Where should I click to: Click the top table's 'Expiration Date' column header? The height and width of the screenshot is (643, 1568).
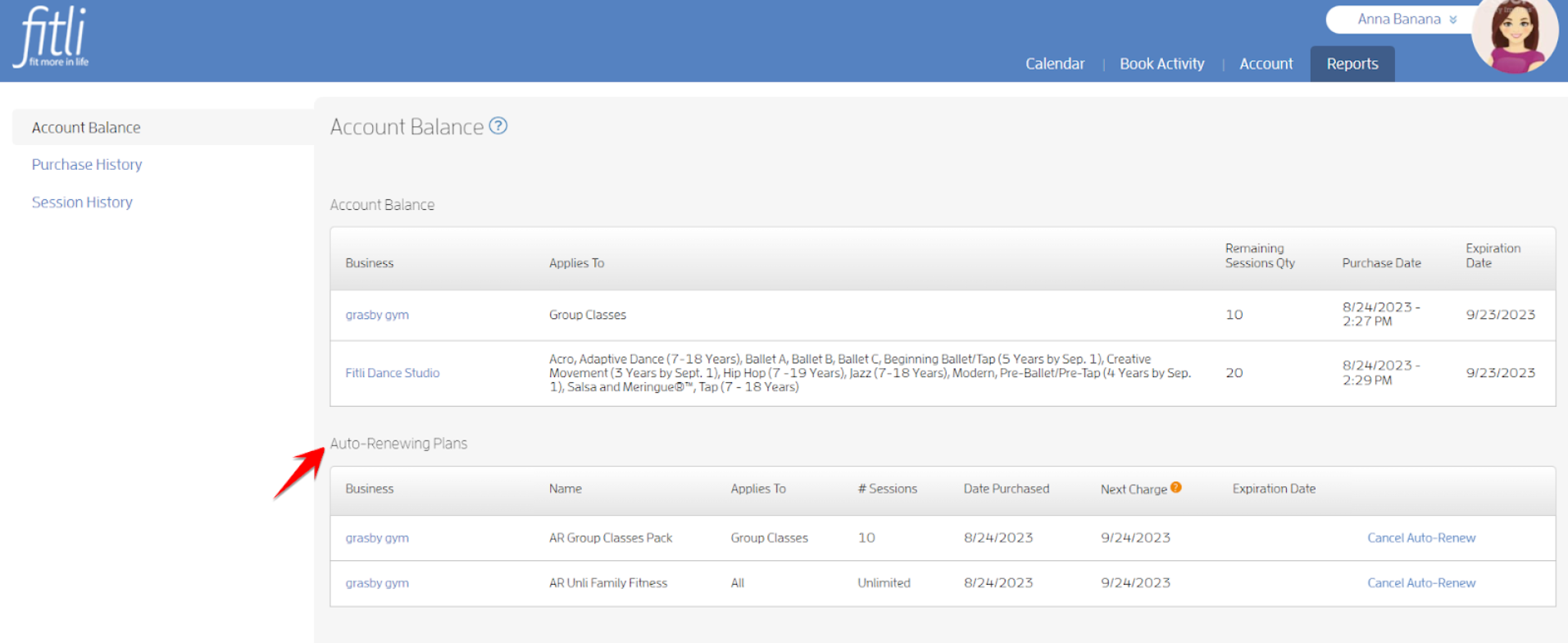point(1493,256)
